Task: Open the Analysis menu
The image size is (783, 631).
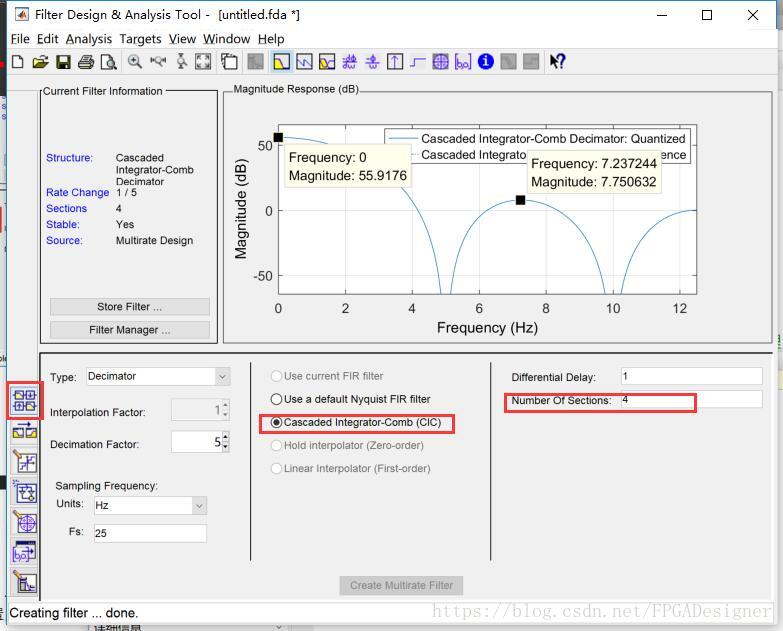Action: click(89, 39)
